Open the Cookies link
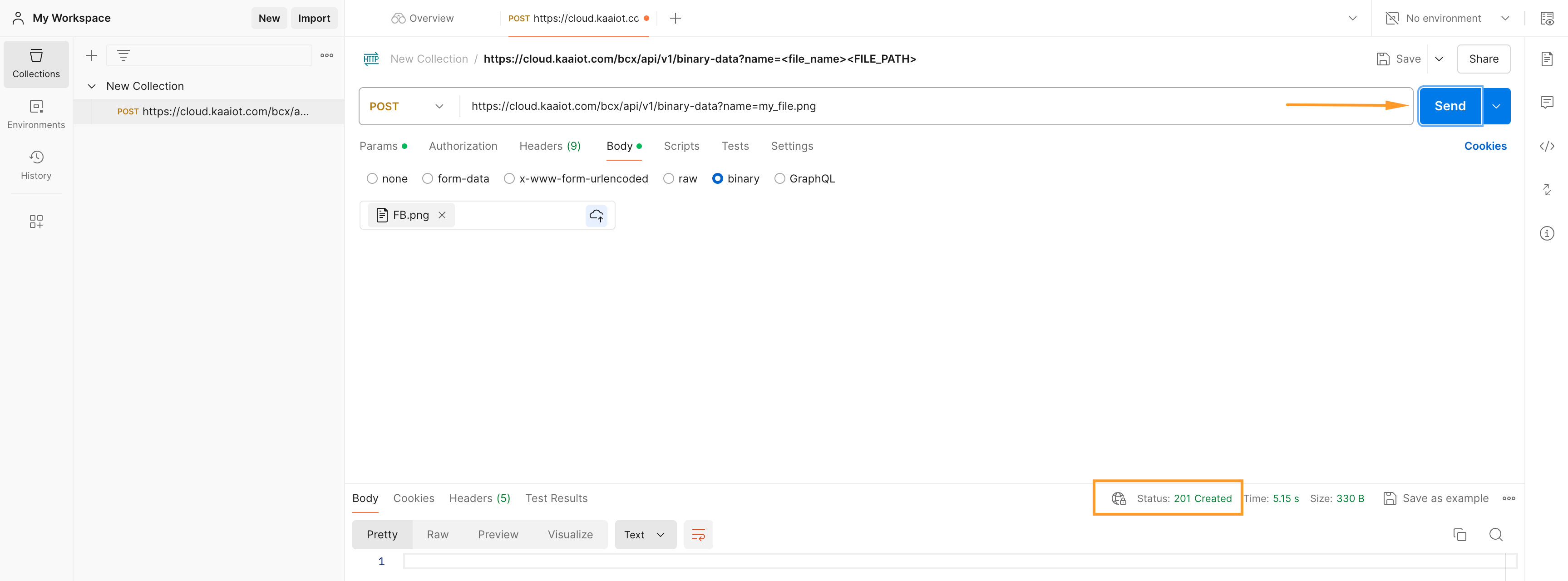 pos(1484,146)
